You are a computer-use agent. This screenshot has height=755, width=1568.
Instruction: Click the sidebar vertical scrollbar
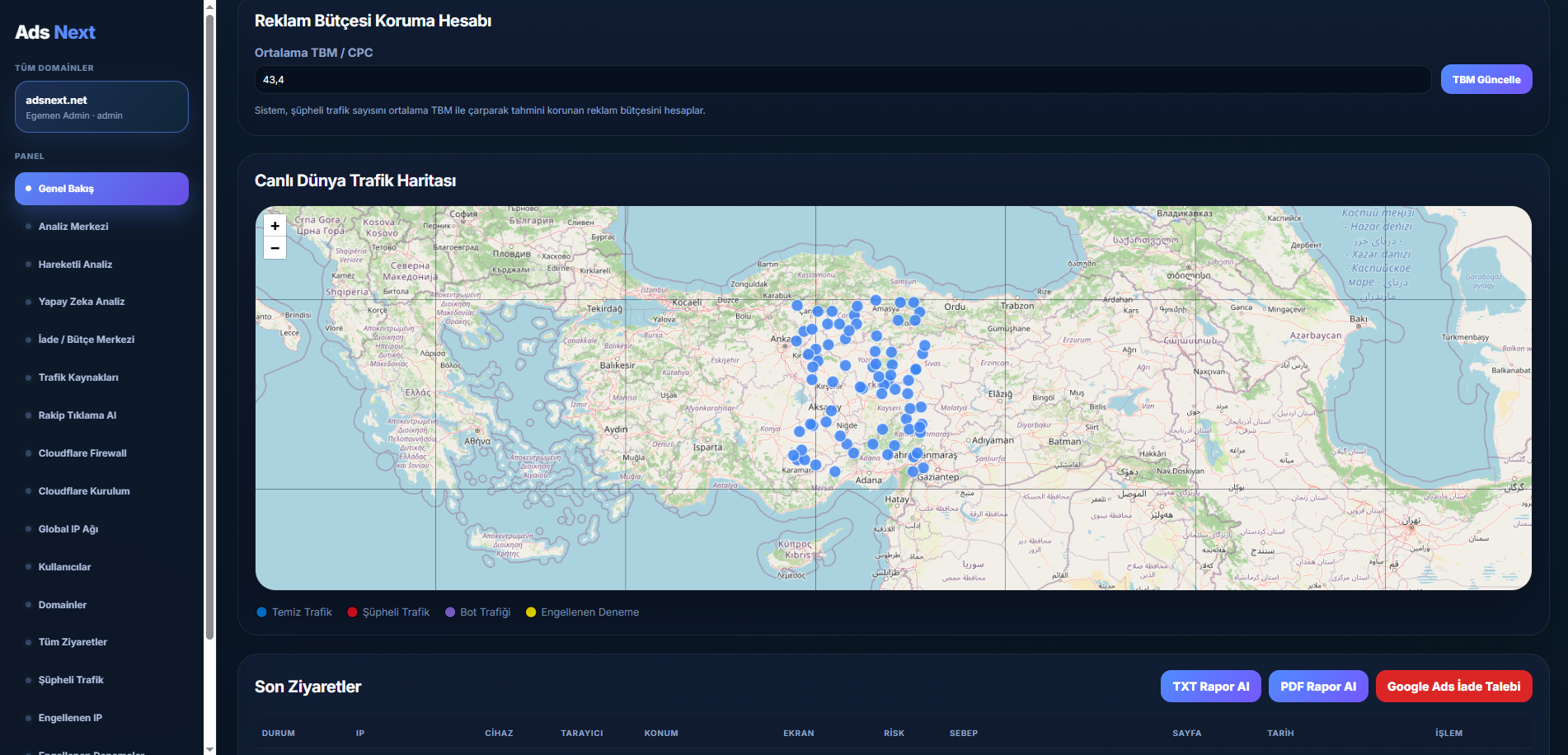pos(209,326)
